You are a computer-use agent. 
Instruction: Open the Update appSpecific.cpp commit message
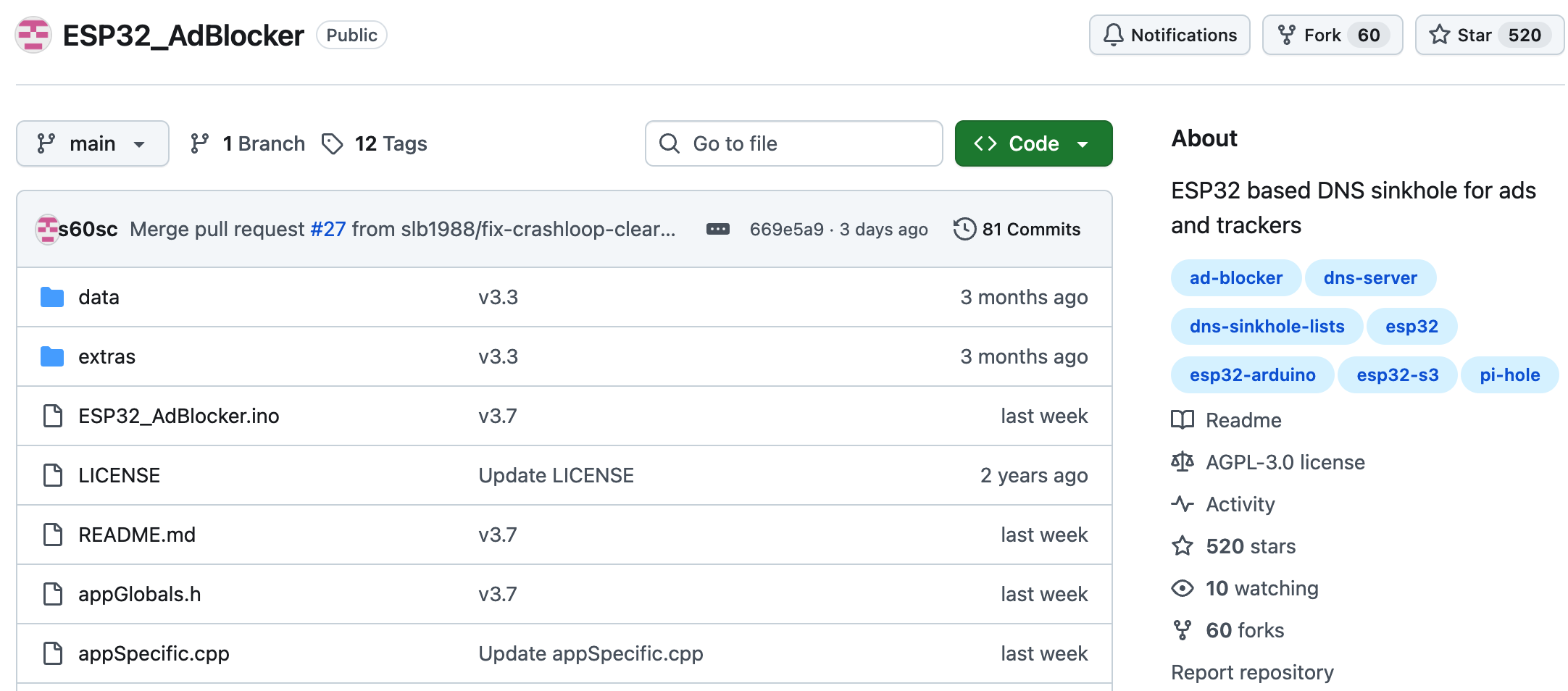591,653
